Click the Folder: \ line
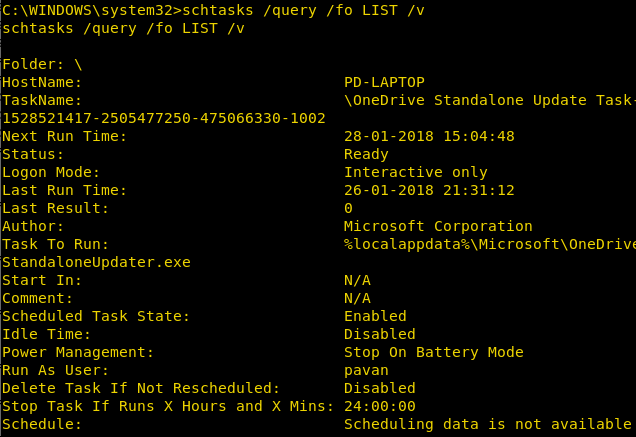636x437 pixels. [42, 65]
